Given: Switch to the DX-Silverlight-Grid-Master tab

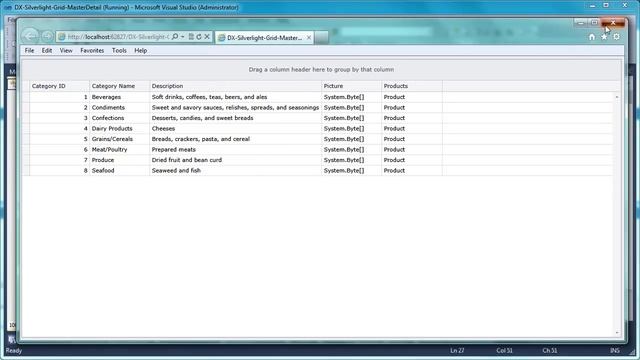Looking at the screenshot, I should pyautogui.click(x=264, y=38).
